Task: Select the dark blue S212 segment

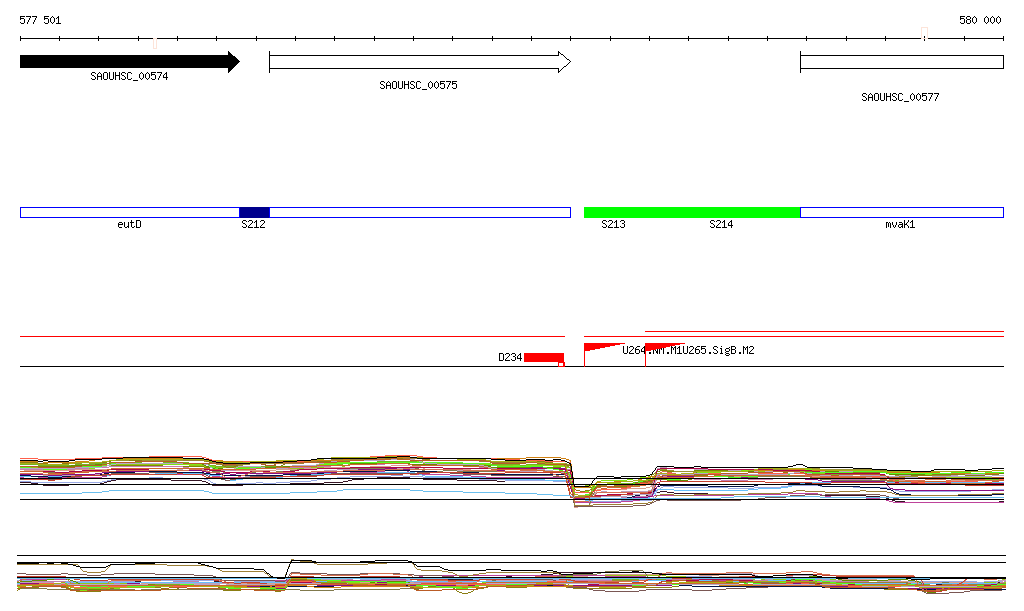Action: pos(254,212)
